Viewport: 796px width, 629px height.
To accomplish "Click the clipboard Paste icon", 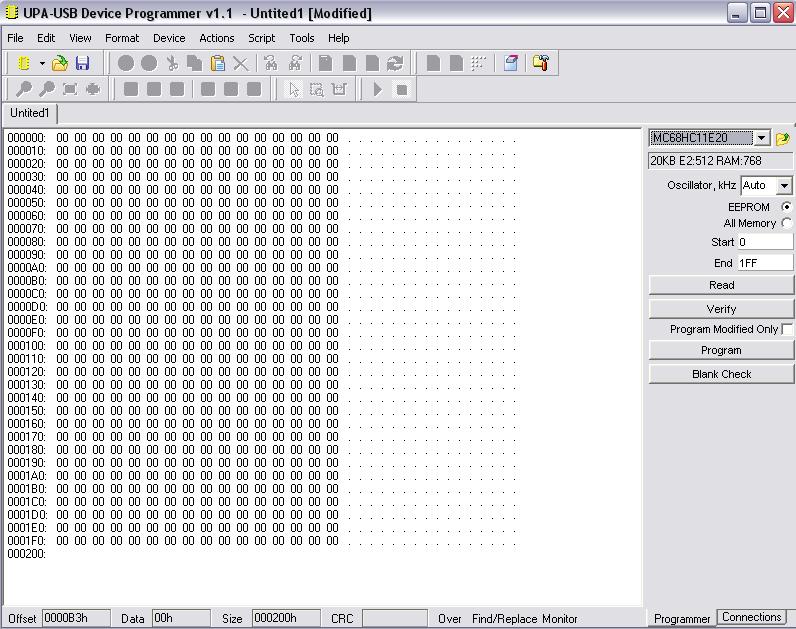I will coord(218,63).
